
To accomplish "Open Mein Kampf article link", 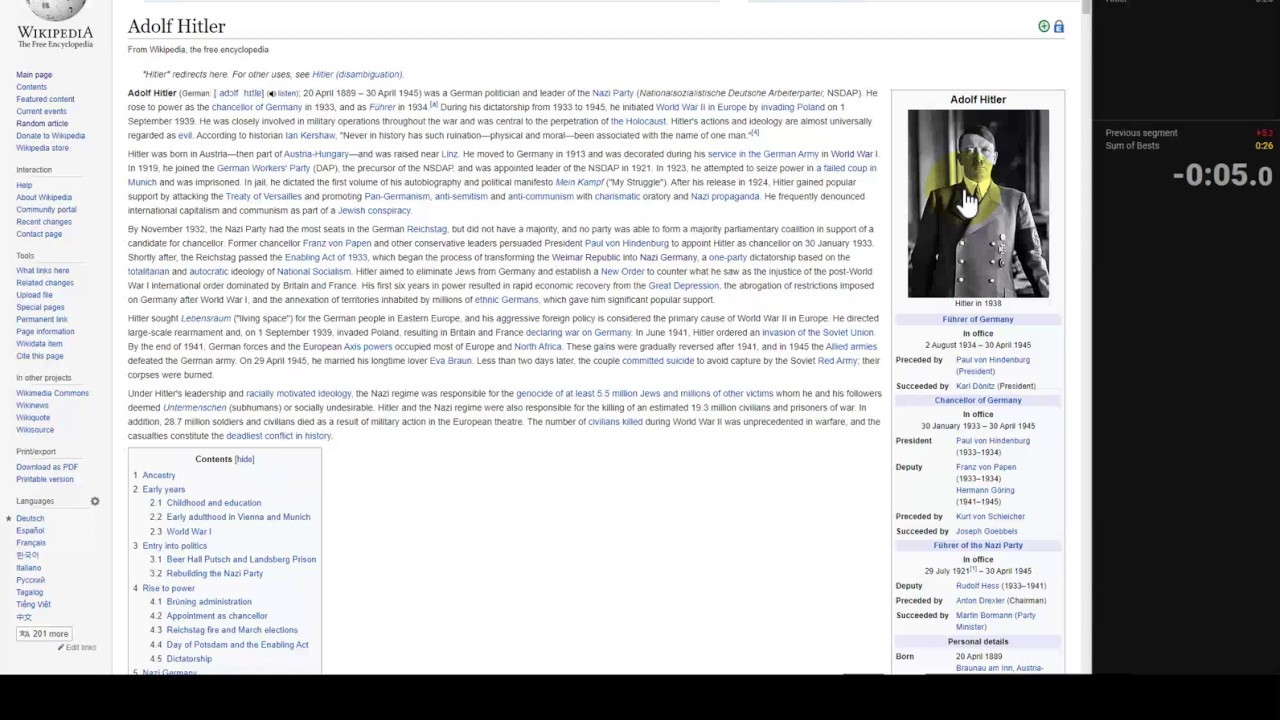I will [580, 182].
